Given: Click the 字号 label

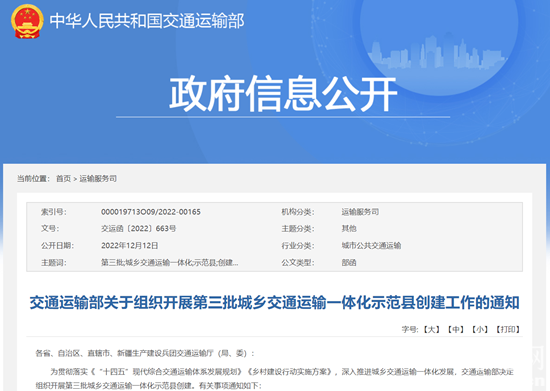Looking at the screenshot, I should click(410, 329).
